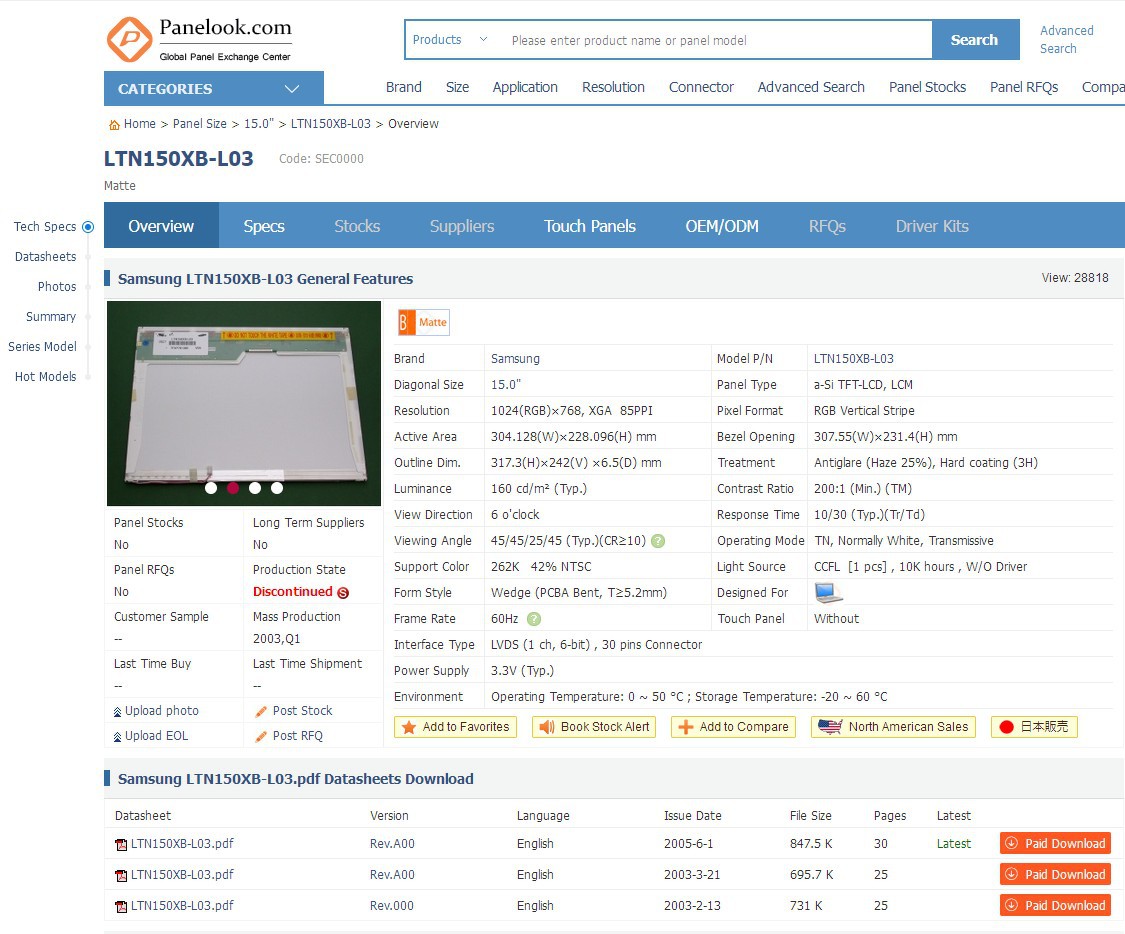Click the Matte badge icon
The height and width of the screenshot is (934, 1125).
[423, 323]
